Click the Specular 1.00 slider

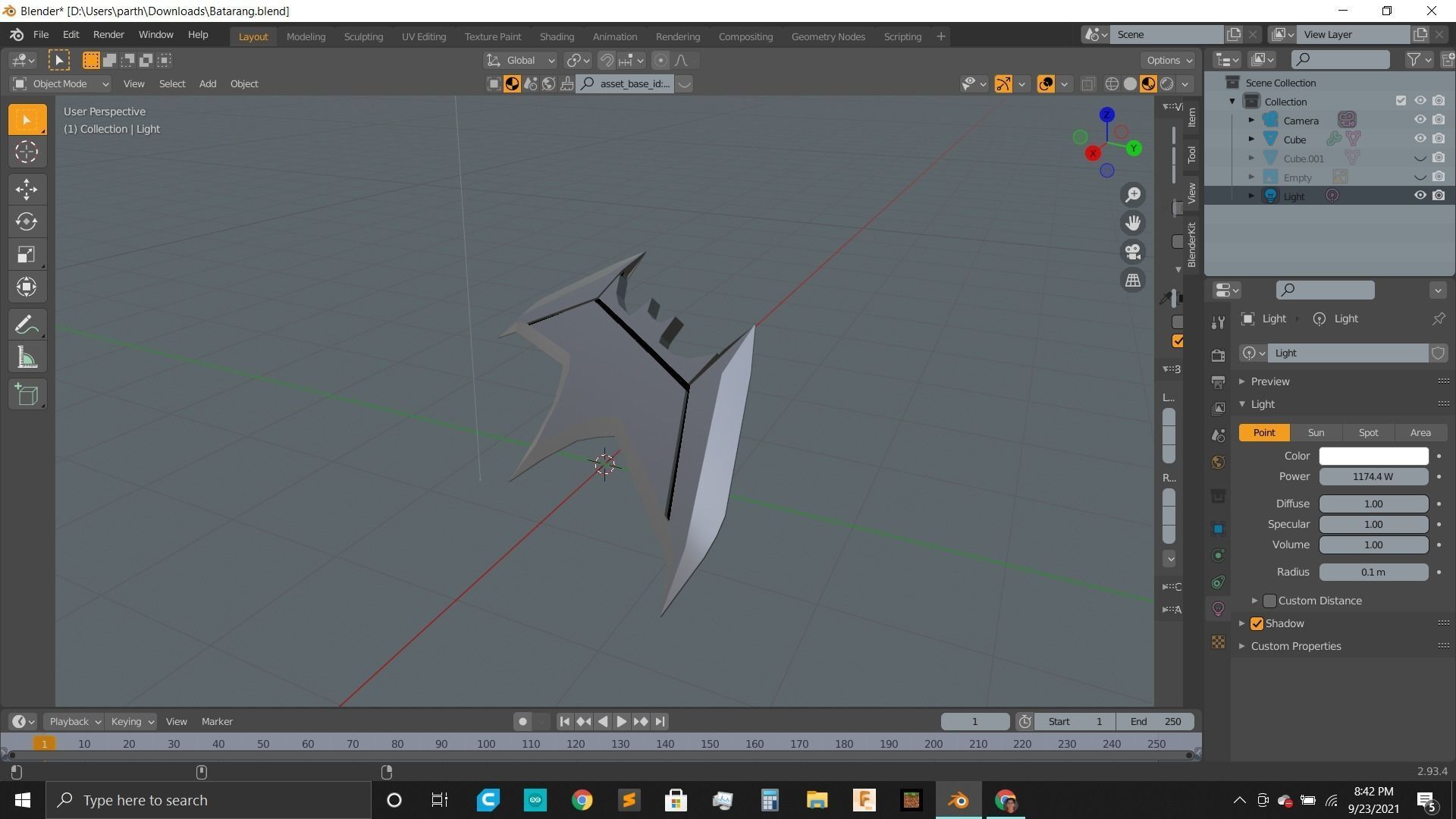[1373, 525]
